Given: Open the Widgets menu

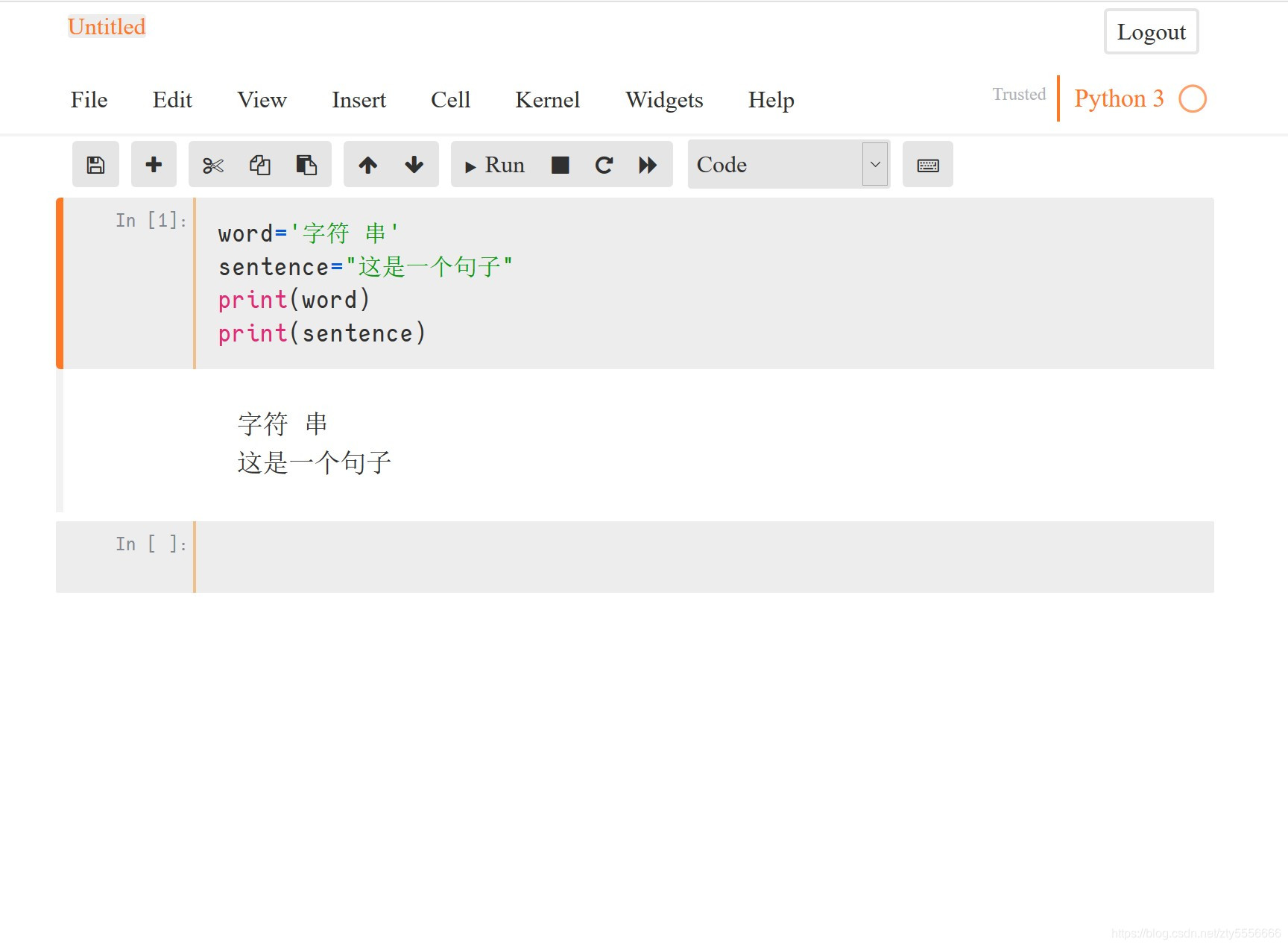Looking at the screenshot, I should pyautogui.click(x=664, y=100).
